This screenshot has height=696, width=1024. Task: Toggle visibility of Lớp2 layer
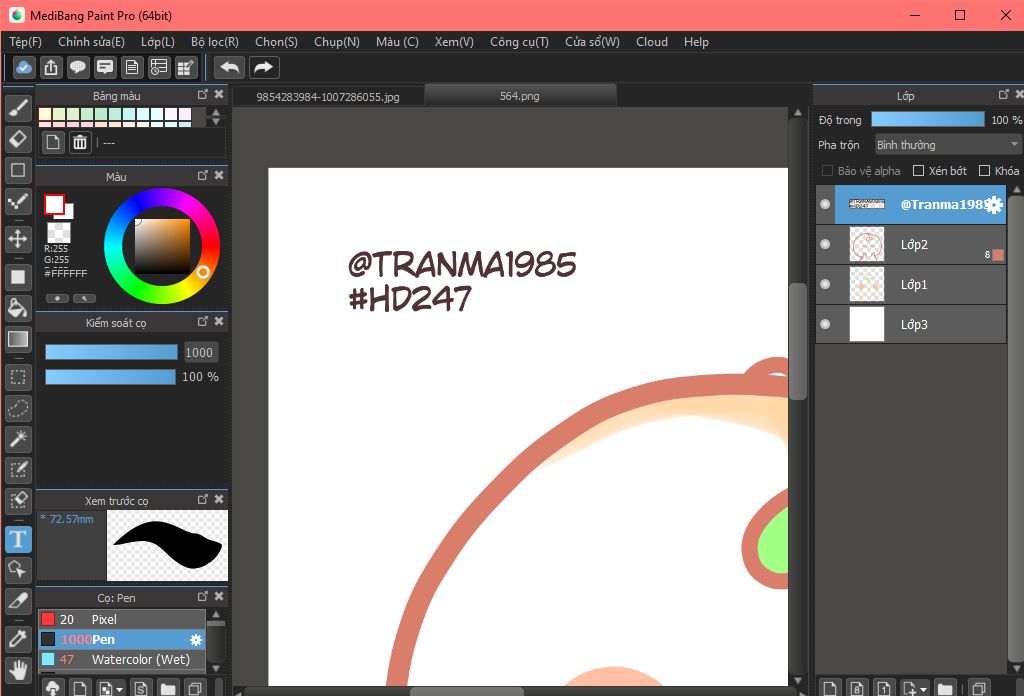pos(825,244)
